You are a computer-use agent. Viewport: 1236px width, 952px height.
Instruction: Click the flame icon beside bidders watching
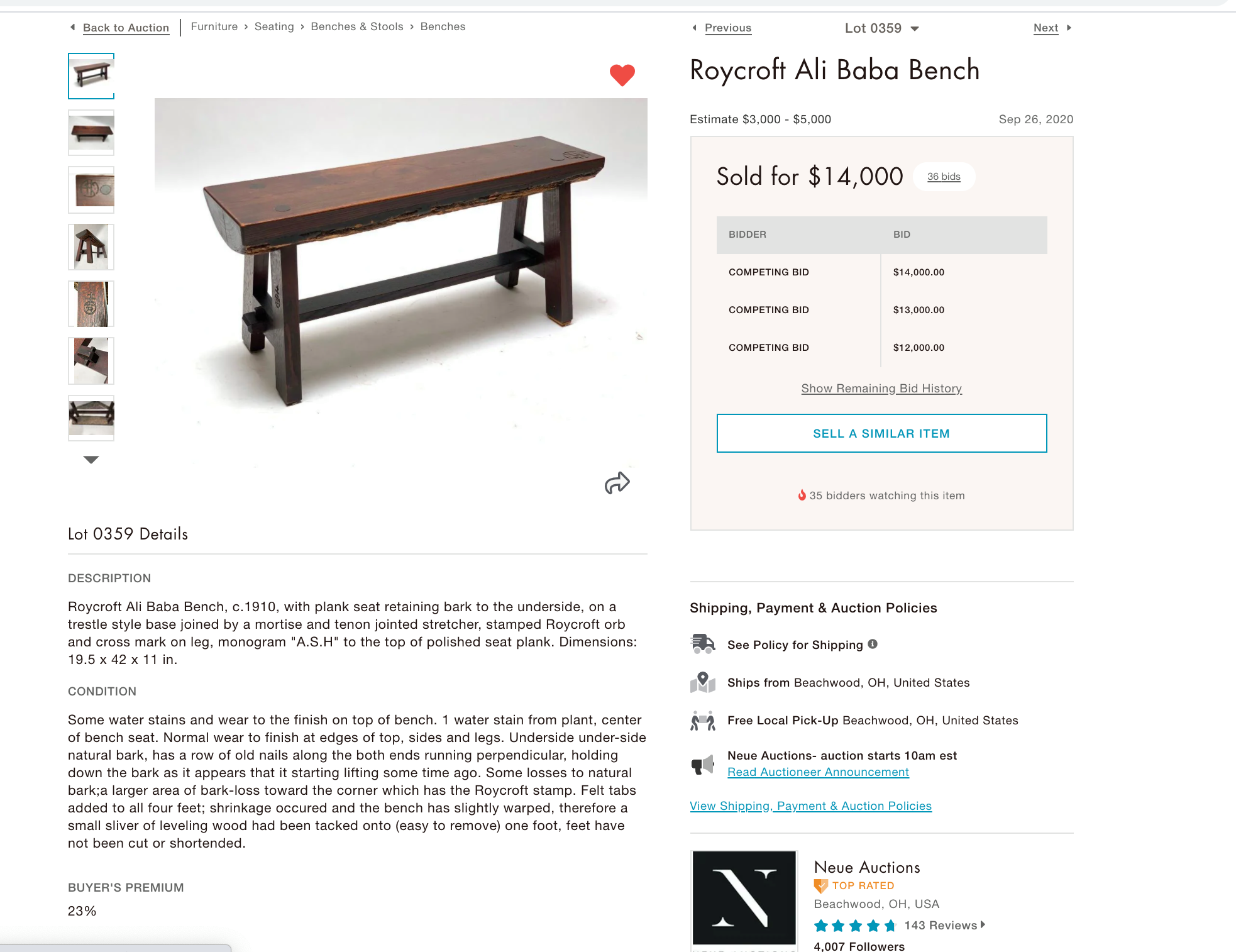coord(802,495)
